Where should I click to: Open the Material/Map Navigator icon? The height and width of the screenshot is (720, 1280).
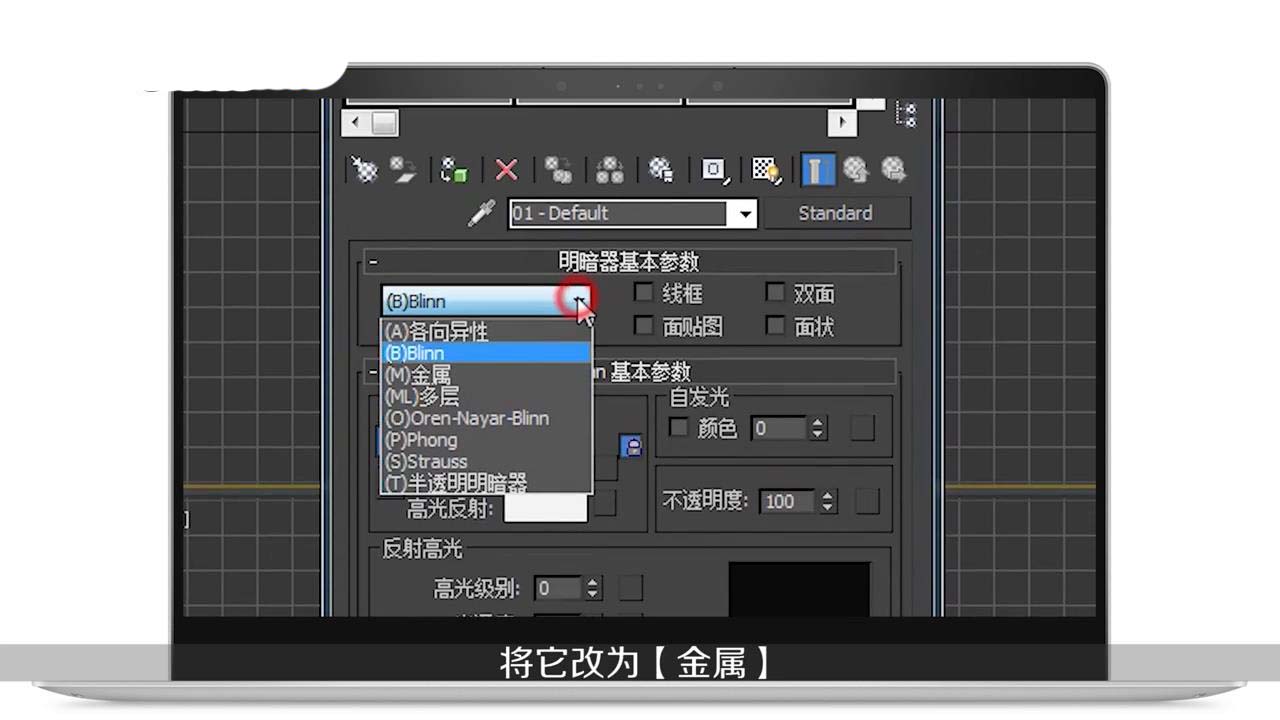coord(906,113)
